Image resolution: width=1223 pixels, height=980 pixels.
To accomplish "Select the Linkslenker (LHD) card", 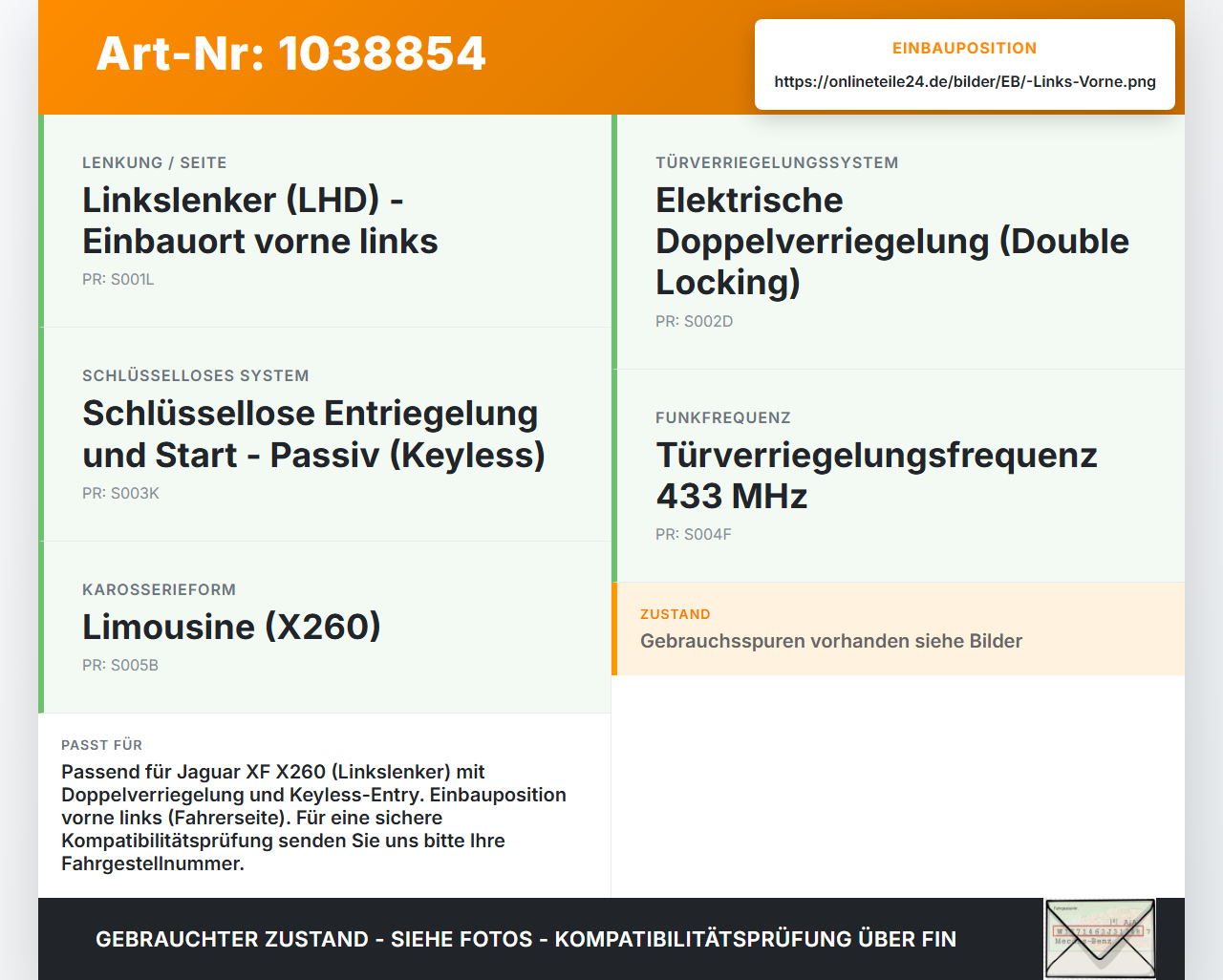I will [x=325, y=221].
